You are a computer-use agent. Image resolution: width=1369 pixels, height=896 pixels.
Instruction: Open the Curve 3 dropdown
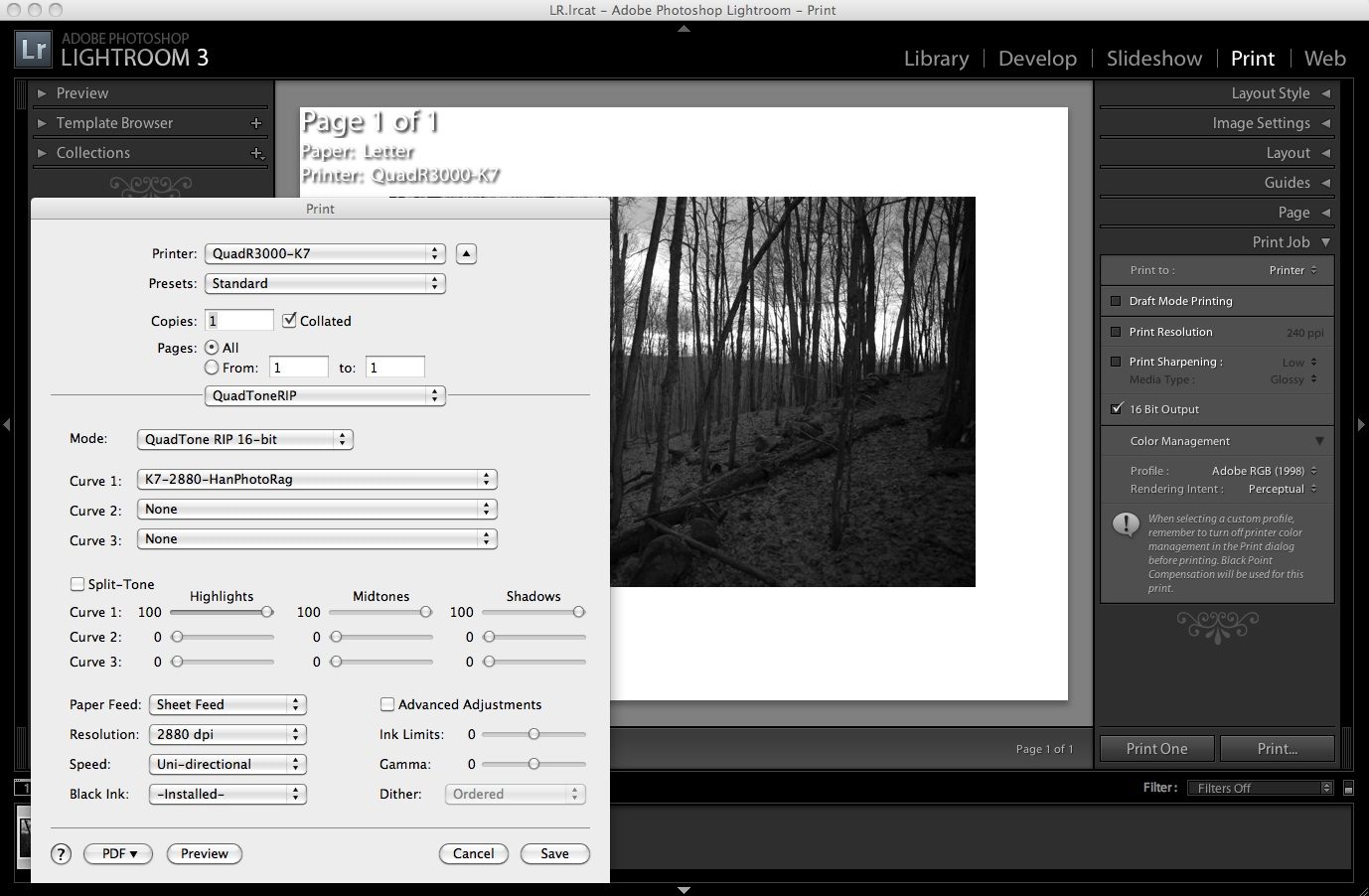coord(317,538)
